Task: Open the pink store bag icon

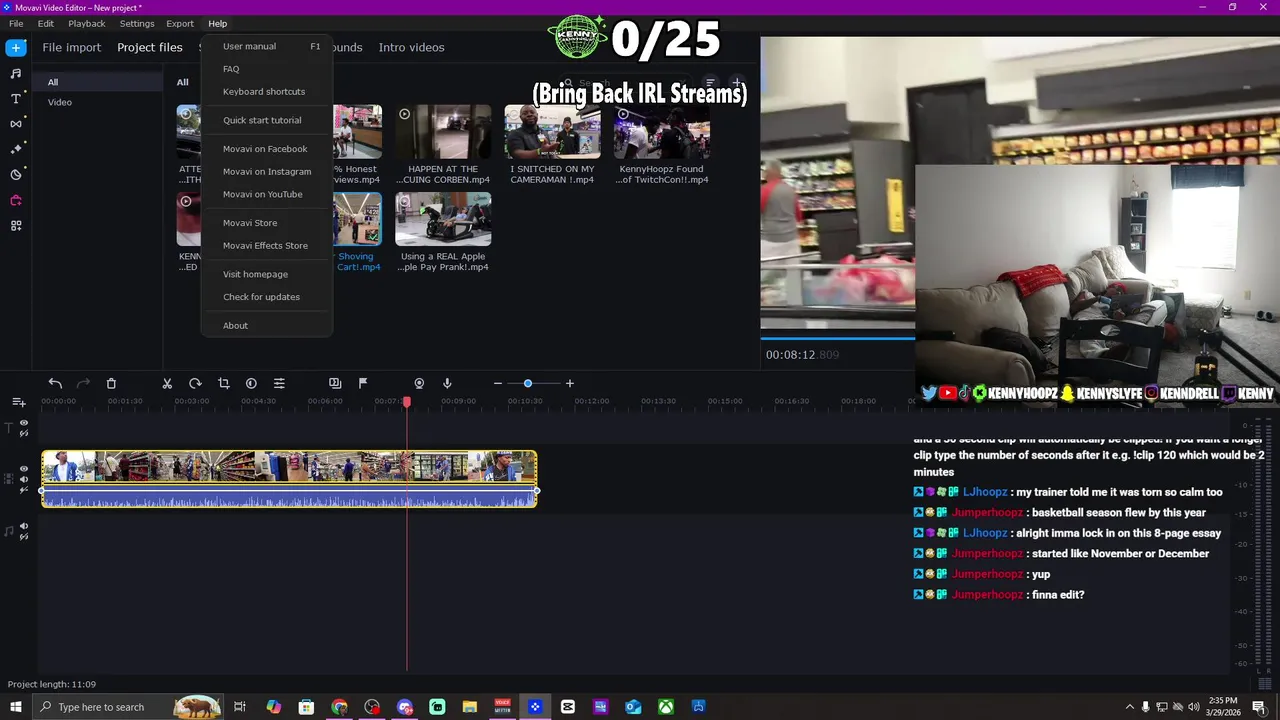Action: [x=16, y=200]
